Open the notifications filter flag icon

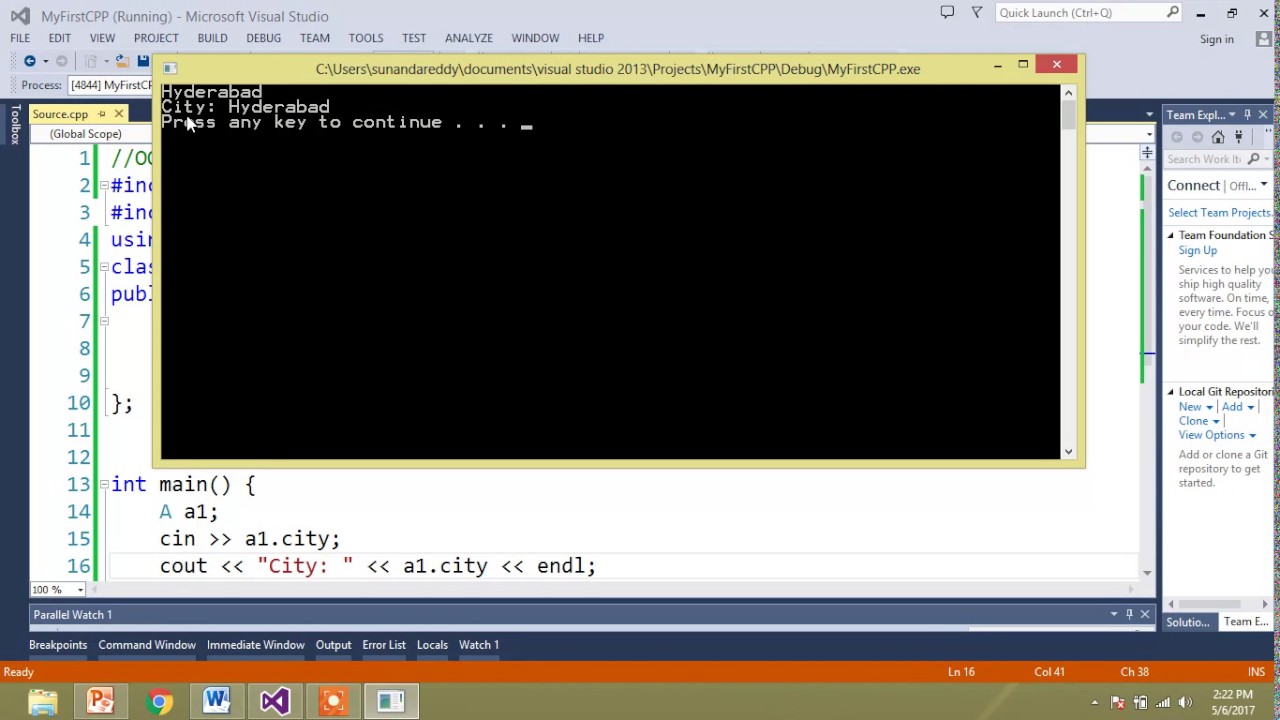tap(977, 12)
